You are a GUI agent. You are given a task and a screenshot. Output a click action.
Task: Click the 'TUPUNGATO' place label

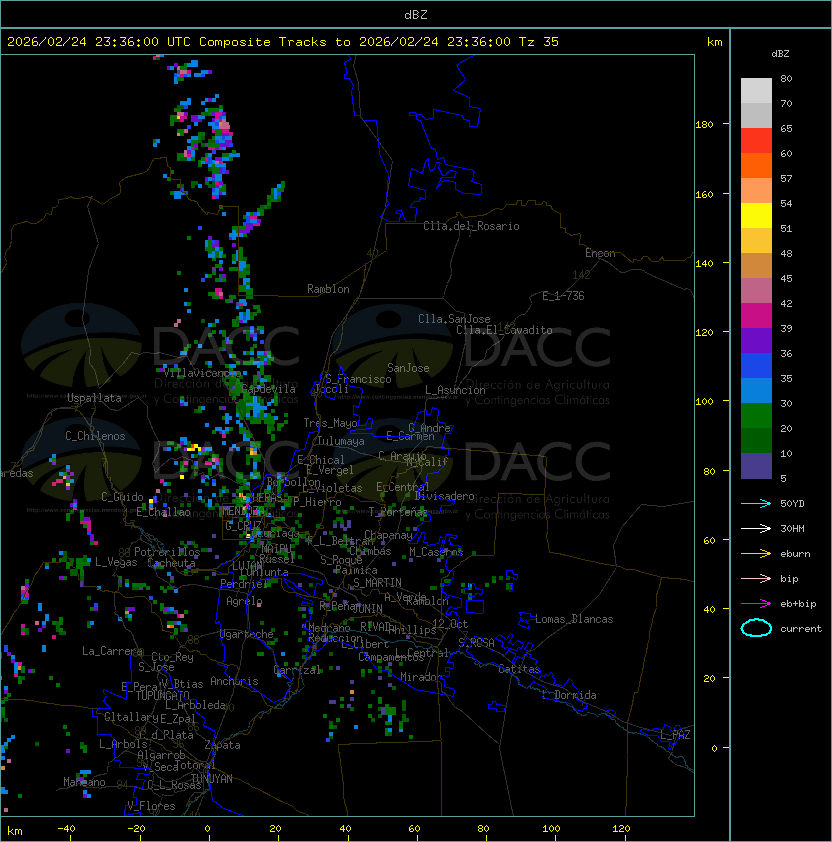point(162,696)
